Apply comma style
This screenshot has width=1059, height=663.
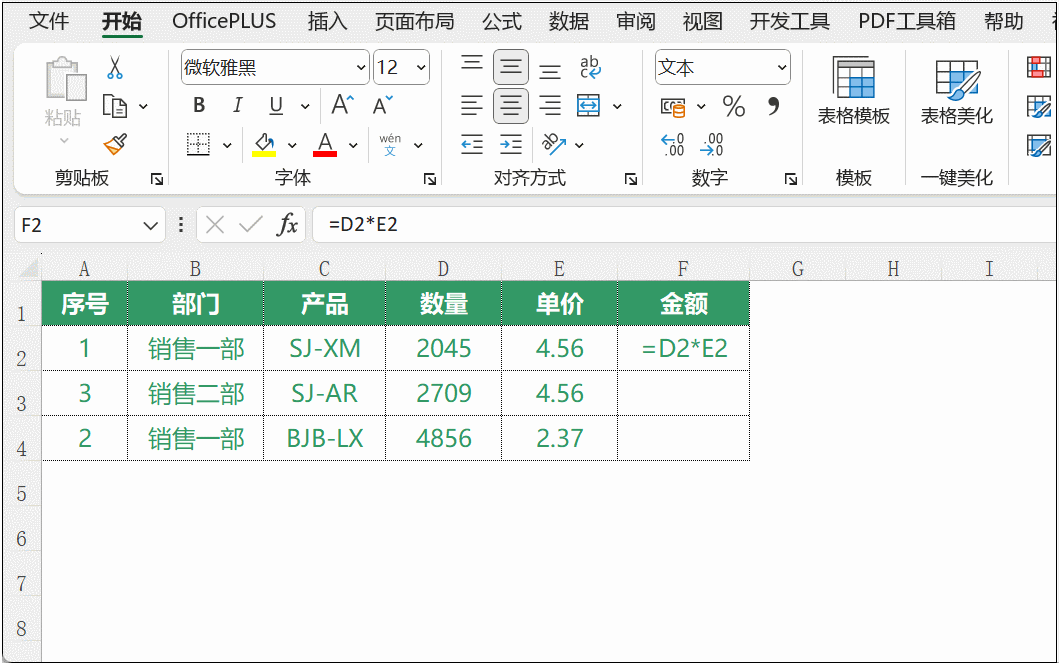pos(773,105)
